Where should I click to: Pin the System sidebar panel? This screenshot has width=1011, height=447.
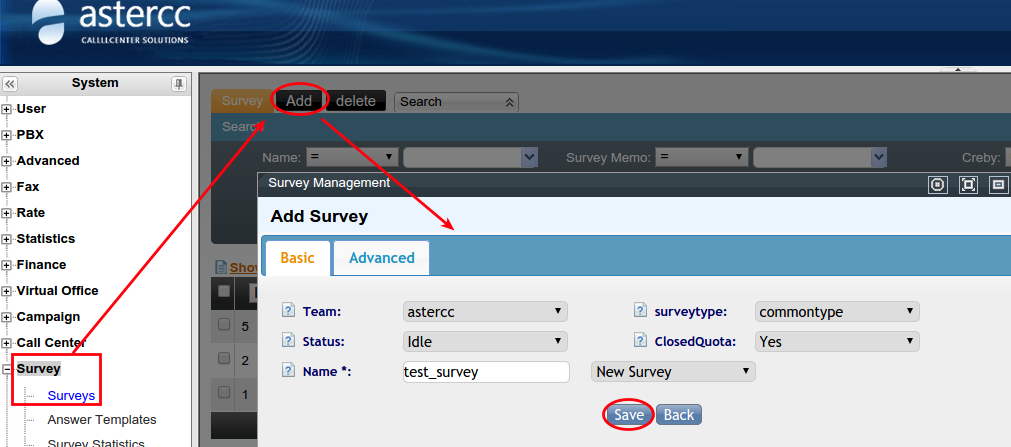pyautogui.click(x=179, y=84)
